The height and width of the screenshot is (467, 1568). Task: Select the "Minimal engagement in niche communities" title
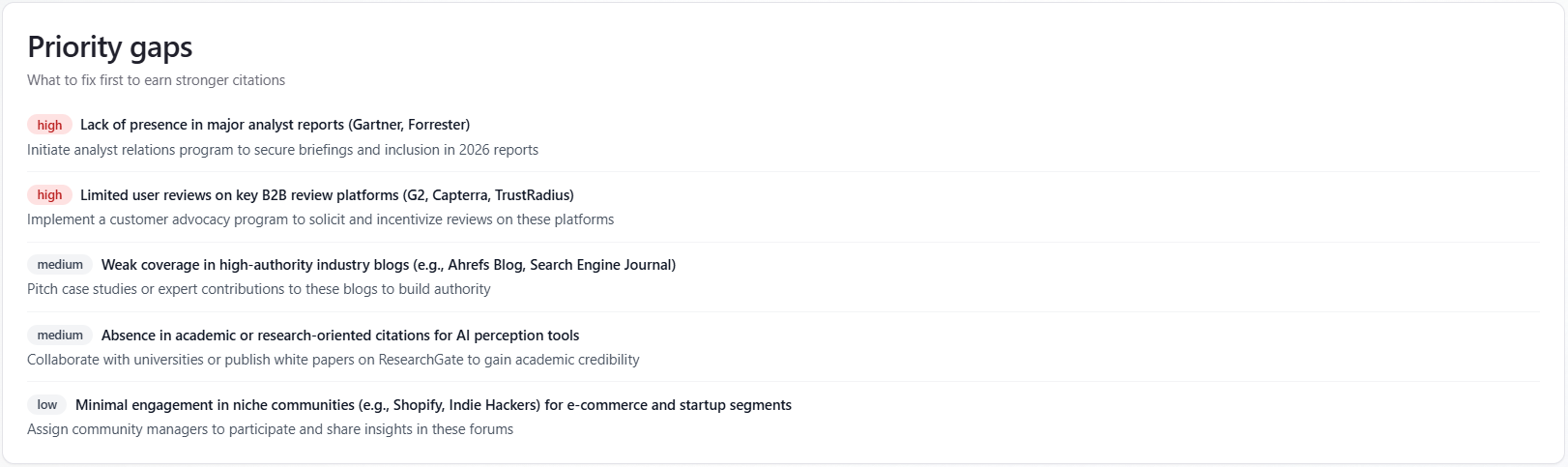(433, 405)
